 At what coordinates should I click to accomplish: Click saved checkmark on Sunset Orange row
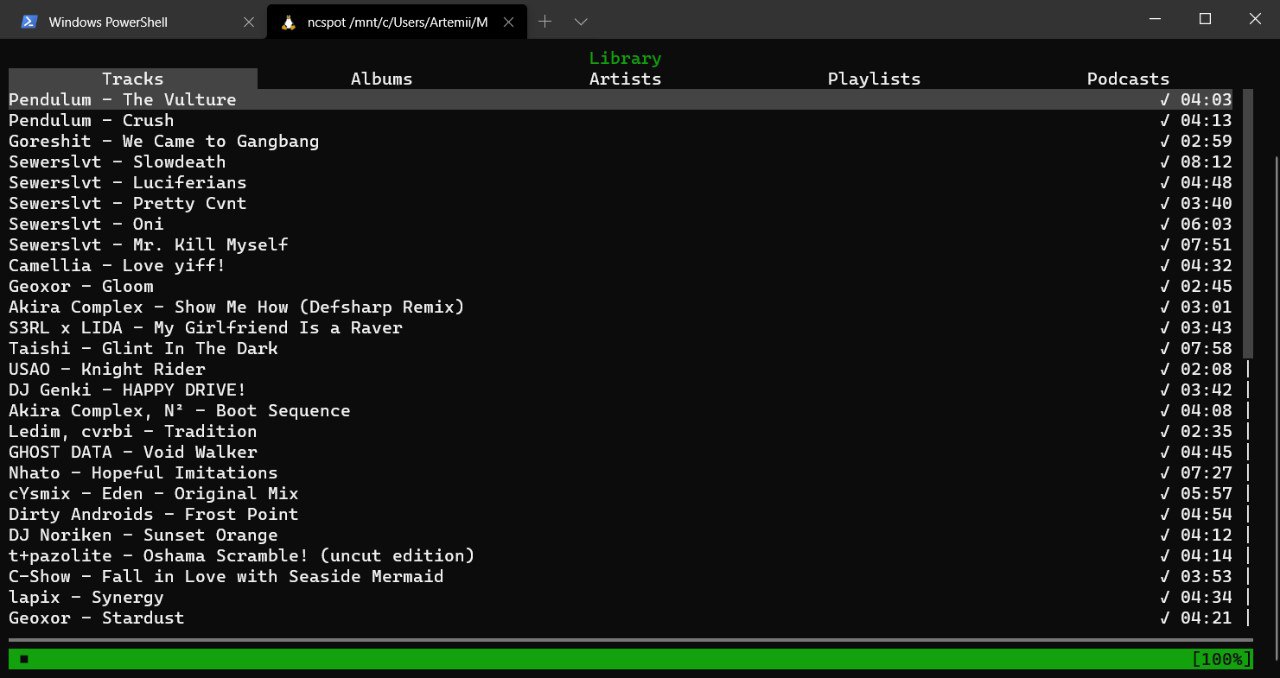[x=1165, y=535]
